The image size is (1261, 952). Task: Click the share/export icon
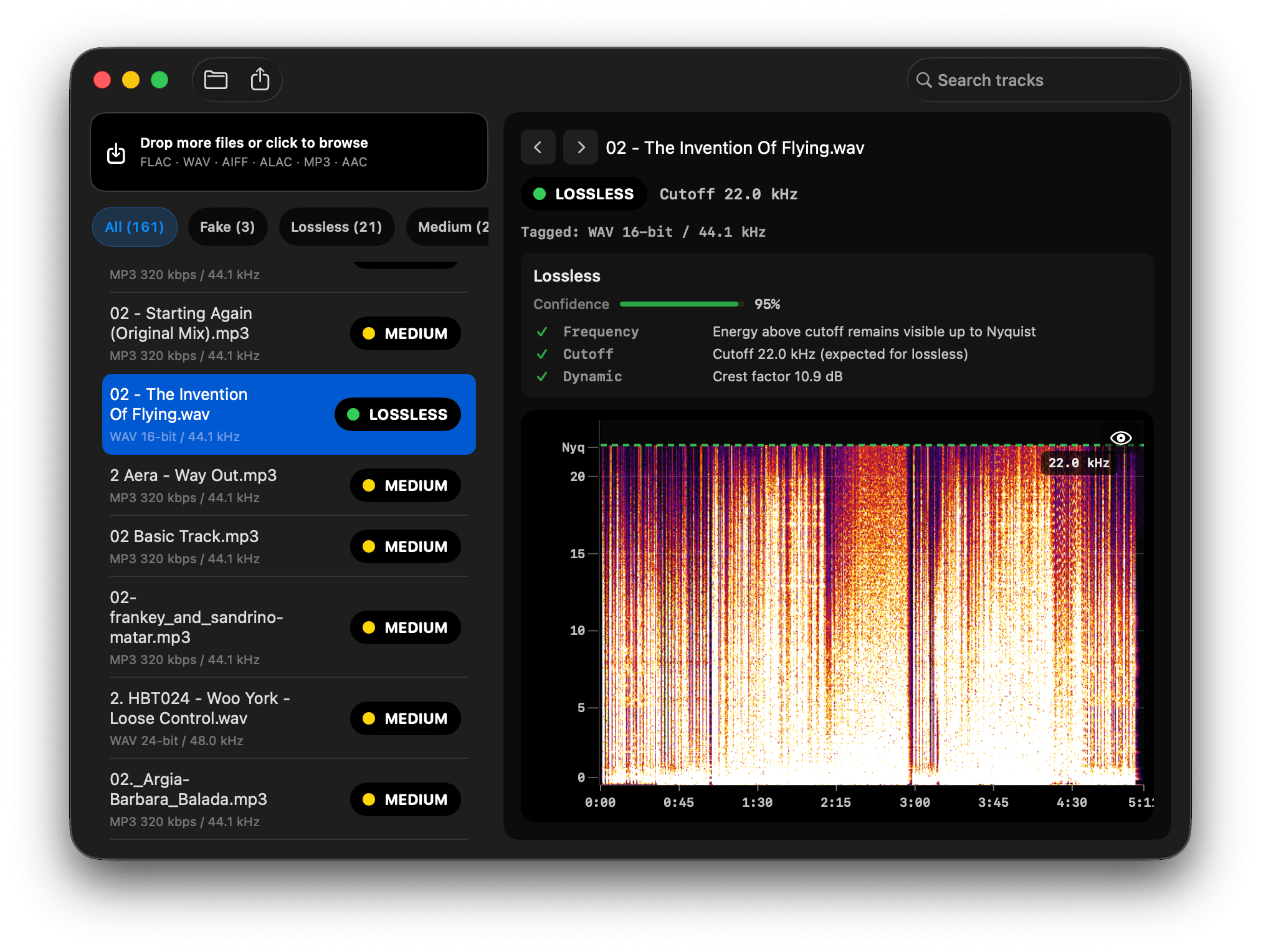coord(260,79)
